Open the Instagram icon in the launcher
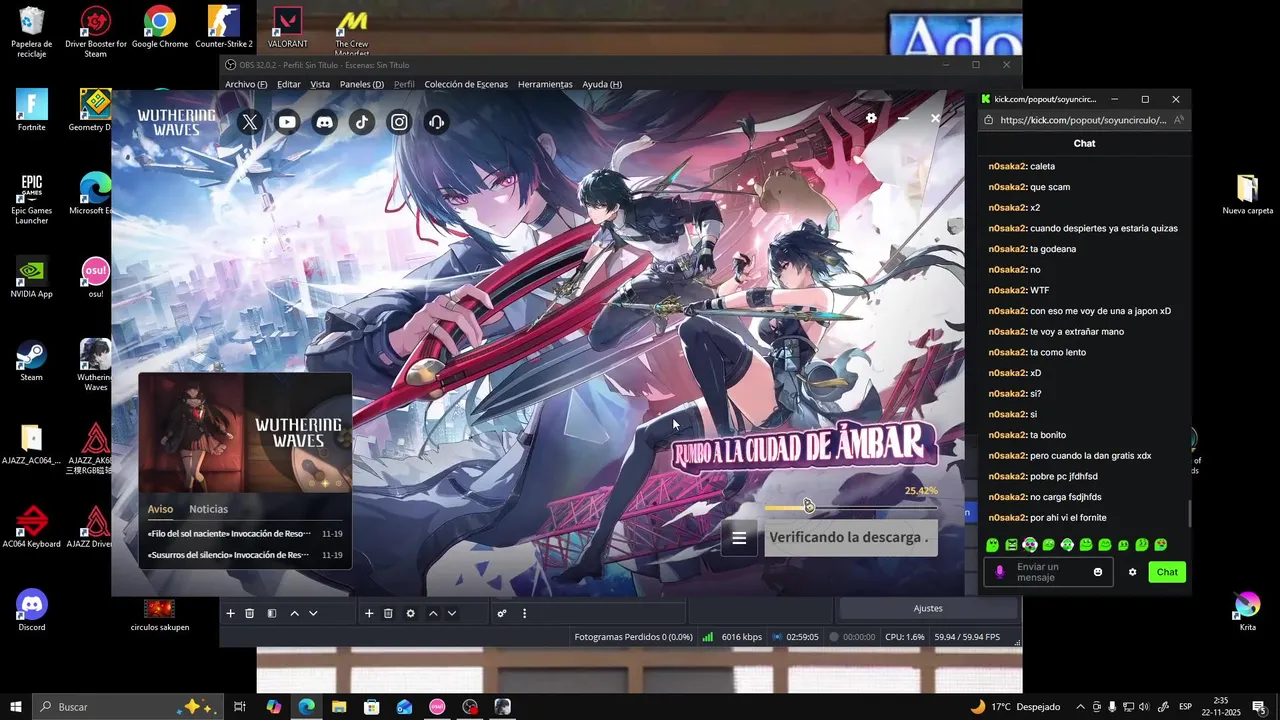The width and height of the screenshot is (1280, 720). point(399,122)
